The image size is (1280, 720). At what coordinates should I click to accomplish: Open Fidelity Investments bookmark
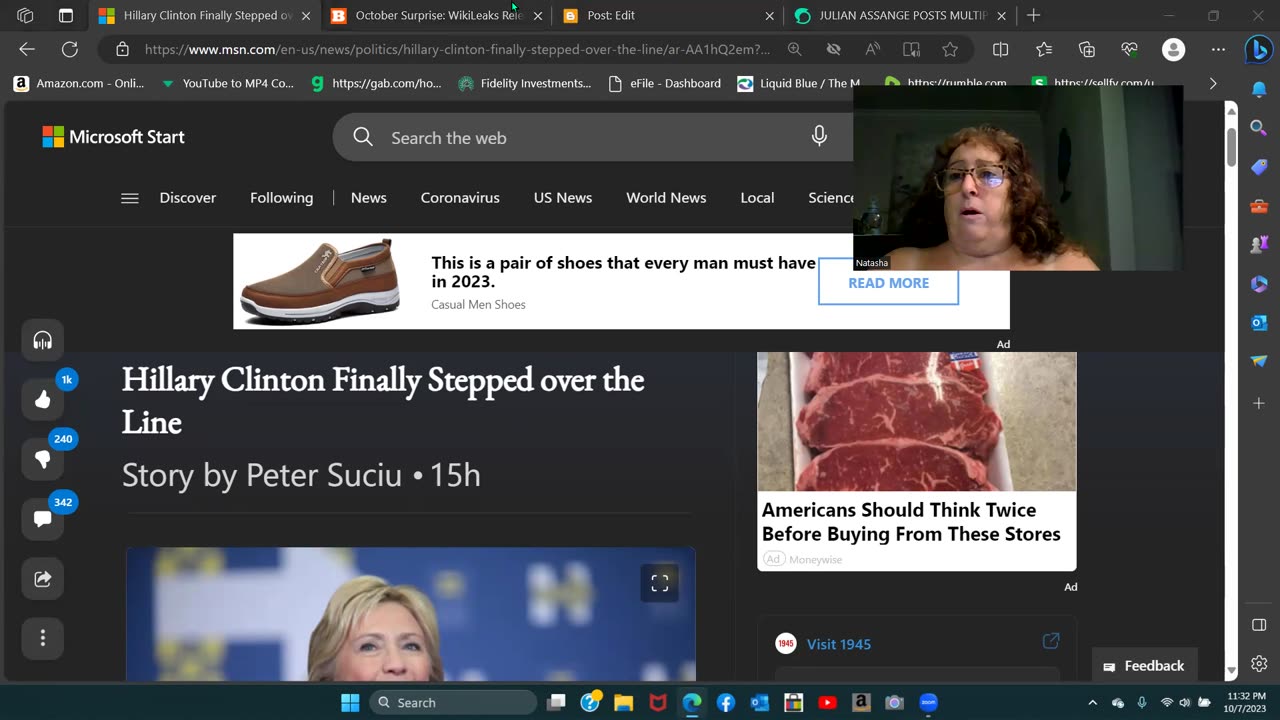click(x=525, y=83)
